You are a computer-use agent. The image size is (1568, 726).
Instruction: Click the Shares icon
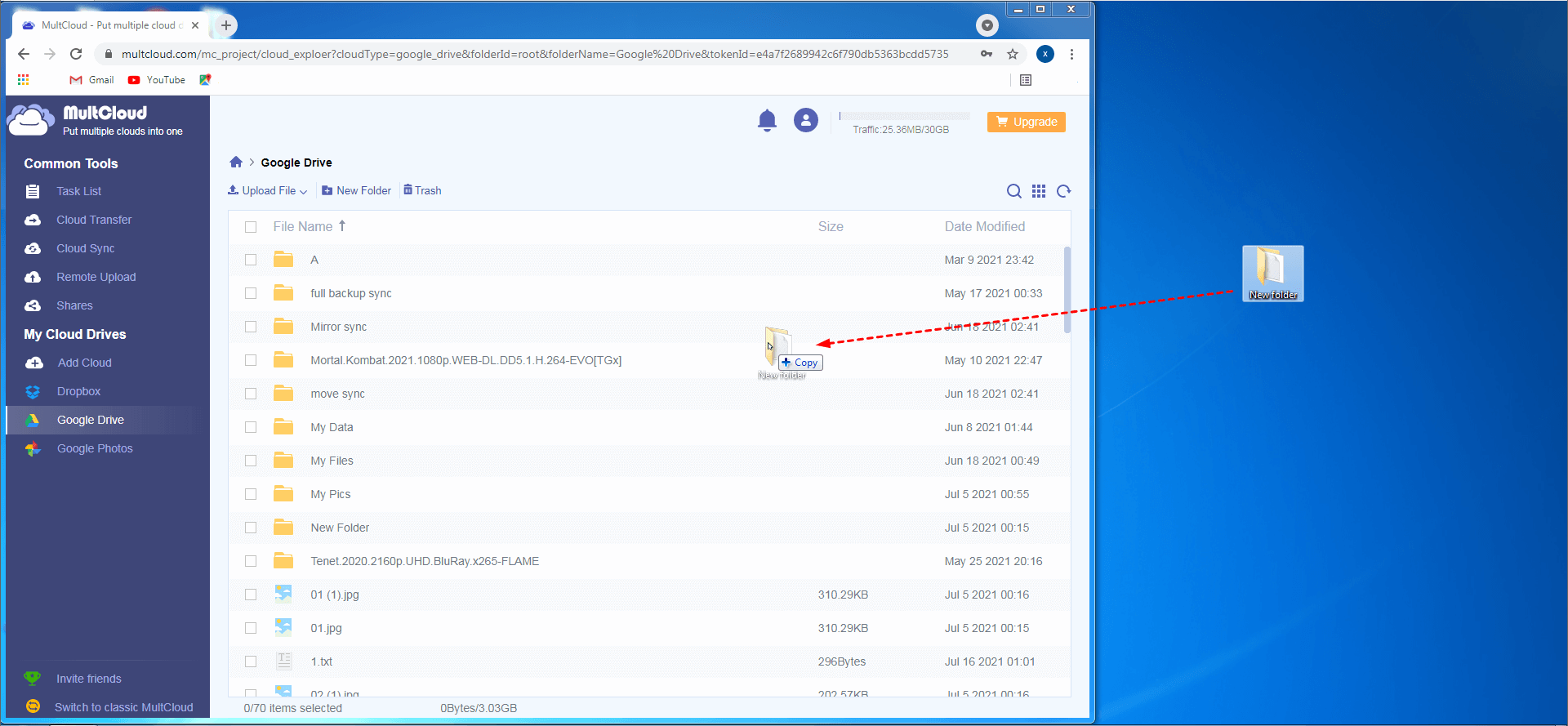coord(33,306)
